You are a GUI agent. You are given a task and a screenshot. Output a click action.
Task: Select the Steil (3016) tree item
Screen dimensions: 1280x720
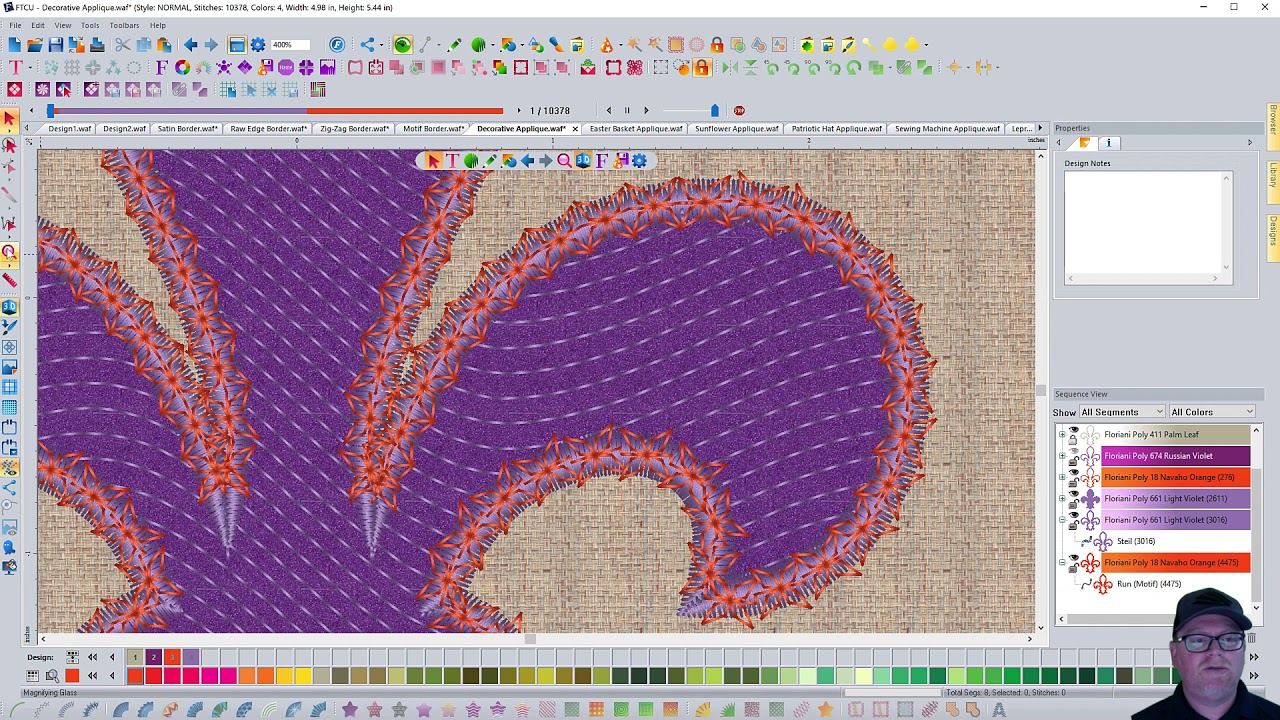(1136, 541)
